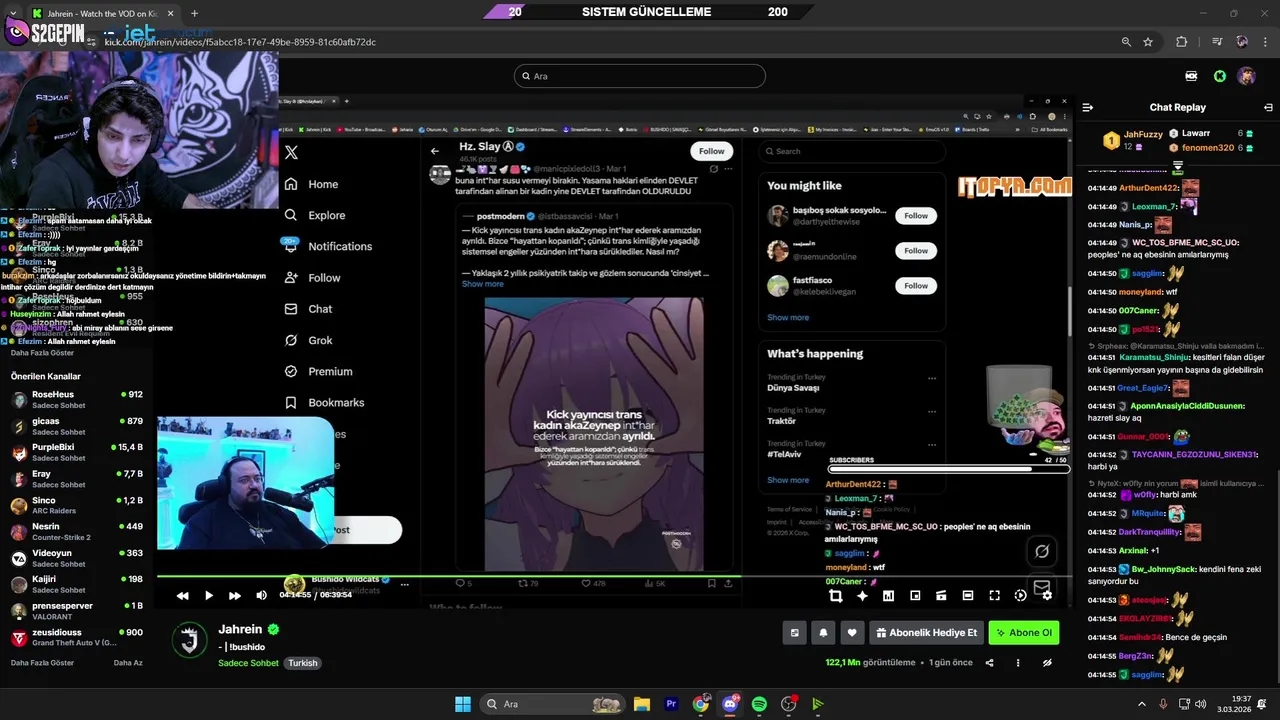Click Daha Fazla Göster under recommended channels

click(42, 663)
